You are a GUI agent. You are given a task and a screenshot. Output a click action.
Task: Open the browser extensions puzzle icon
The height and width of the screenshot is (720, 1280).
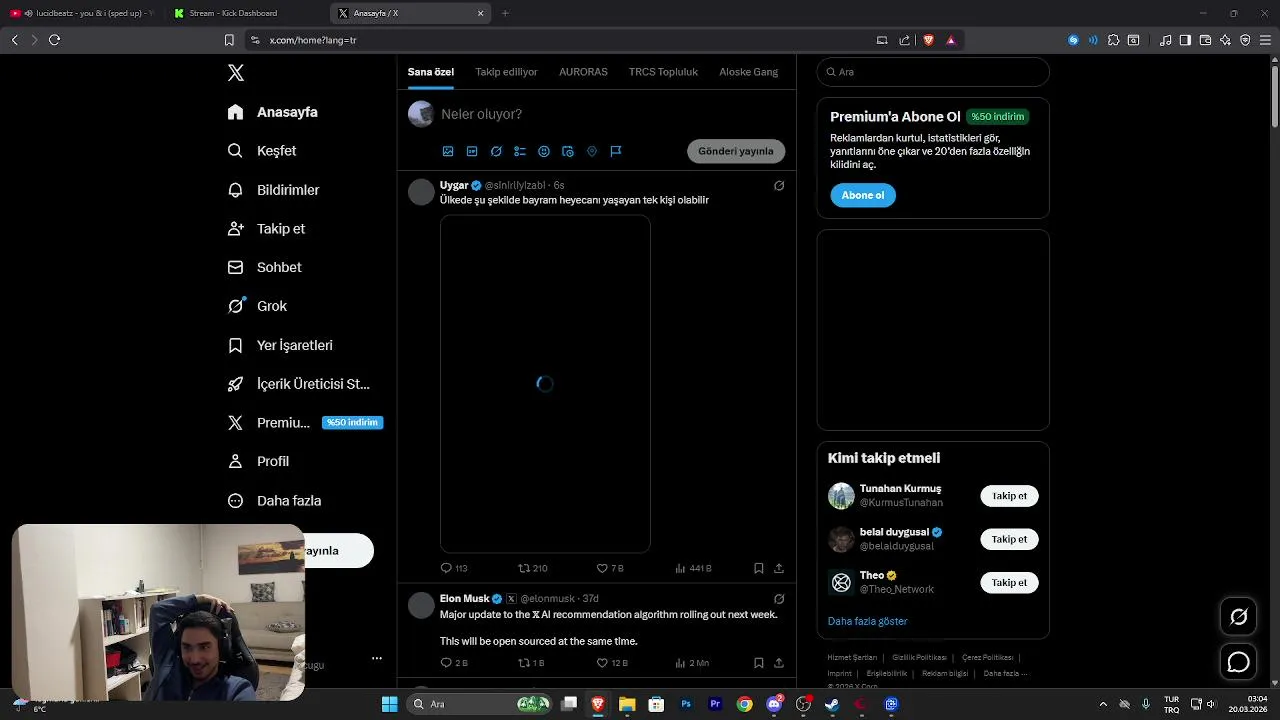(x=1113, y=40)
